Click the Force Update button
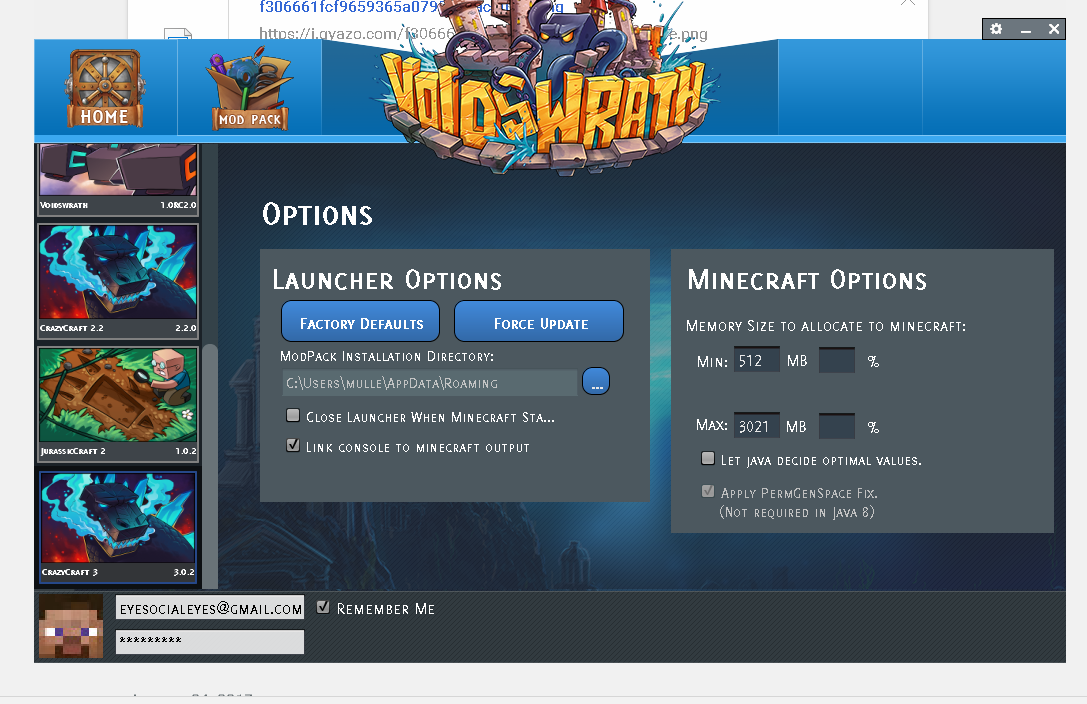Viewport: 1087px width, 704px height. tap(539, 322)
